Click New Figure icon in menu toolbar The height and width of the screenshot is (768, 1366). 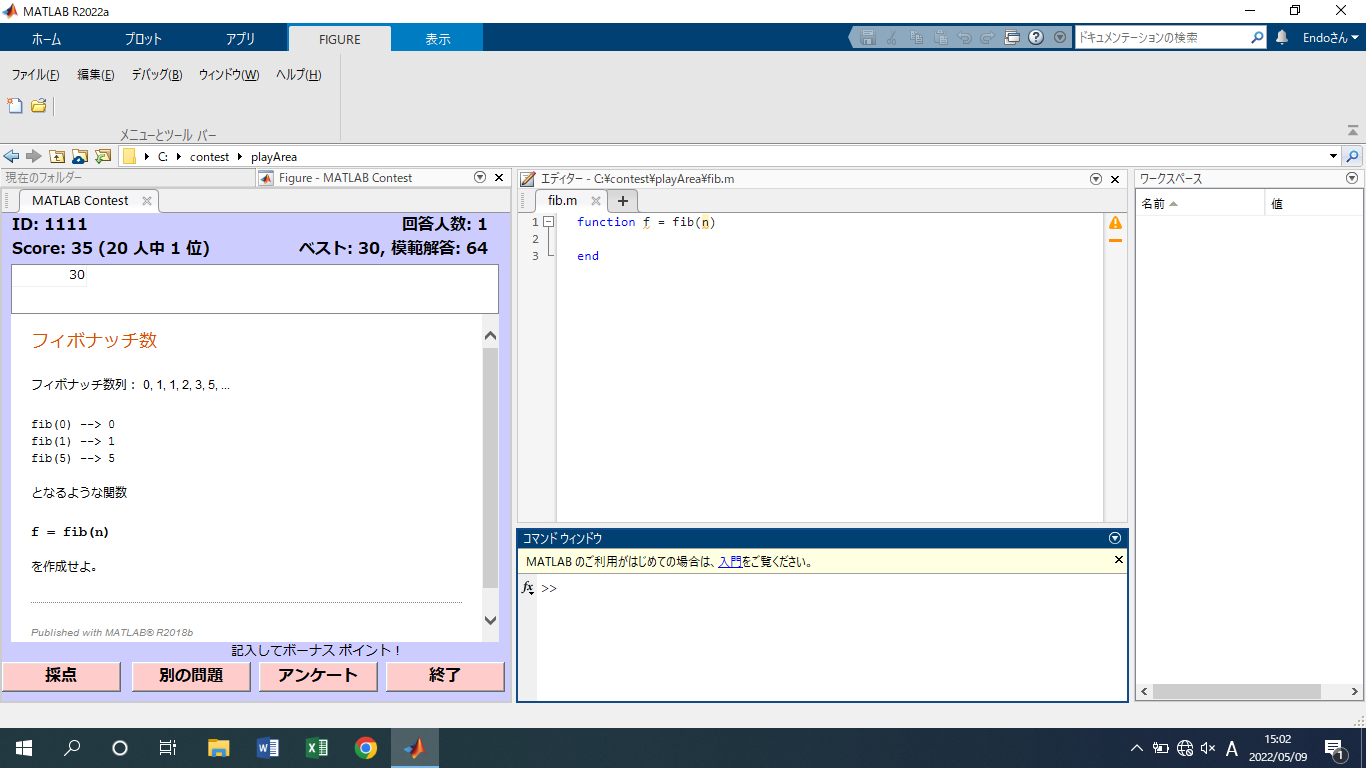pos(15,105)
